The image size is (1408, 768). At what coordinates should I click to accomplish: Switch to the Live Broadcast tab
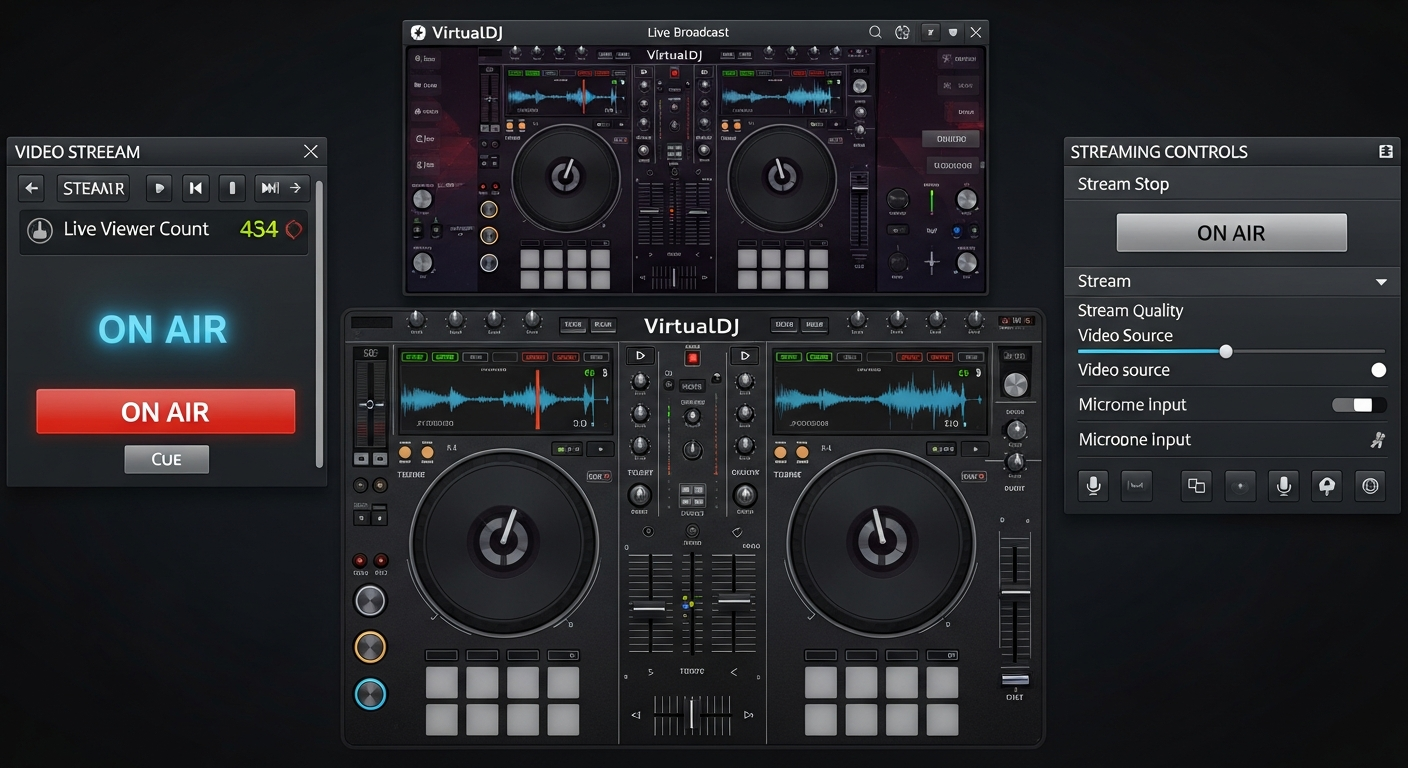(x=687, y=31)
